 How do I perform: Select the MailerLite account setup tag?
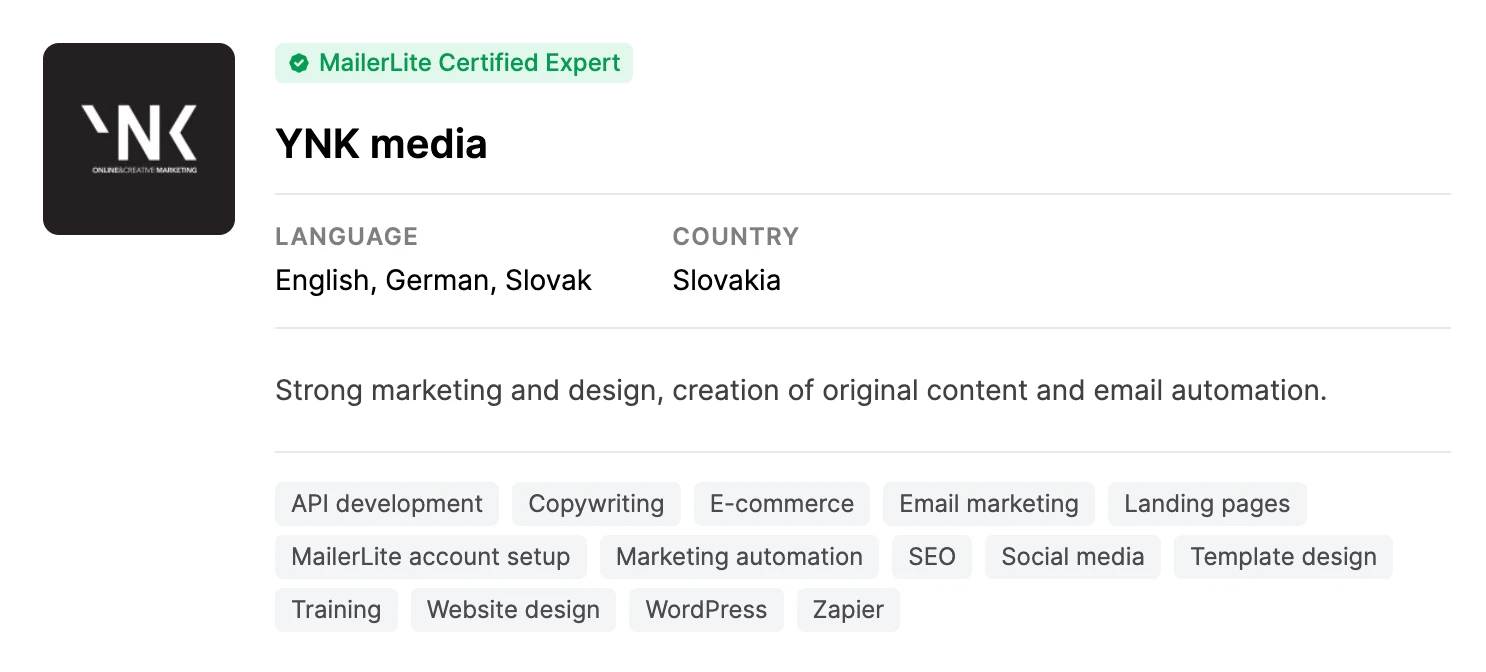pyautogui.click(x=431, y=557)
